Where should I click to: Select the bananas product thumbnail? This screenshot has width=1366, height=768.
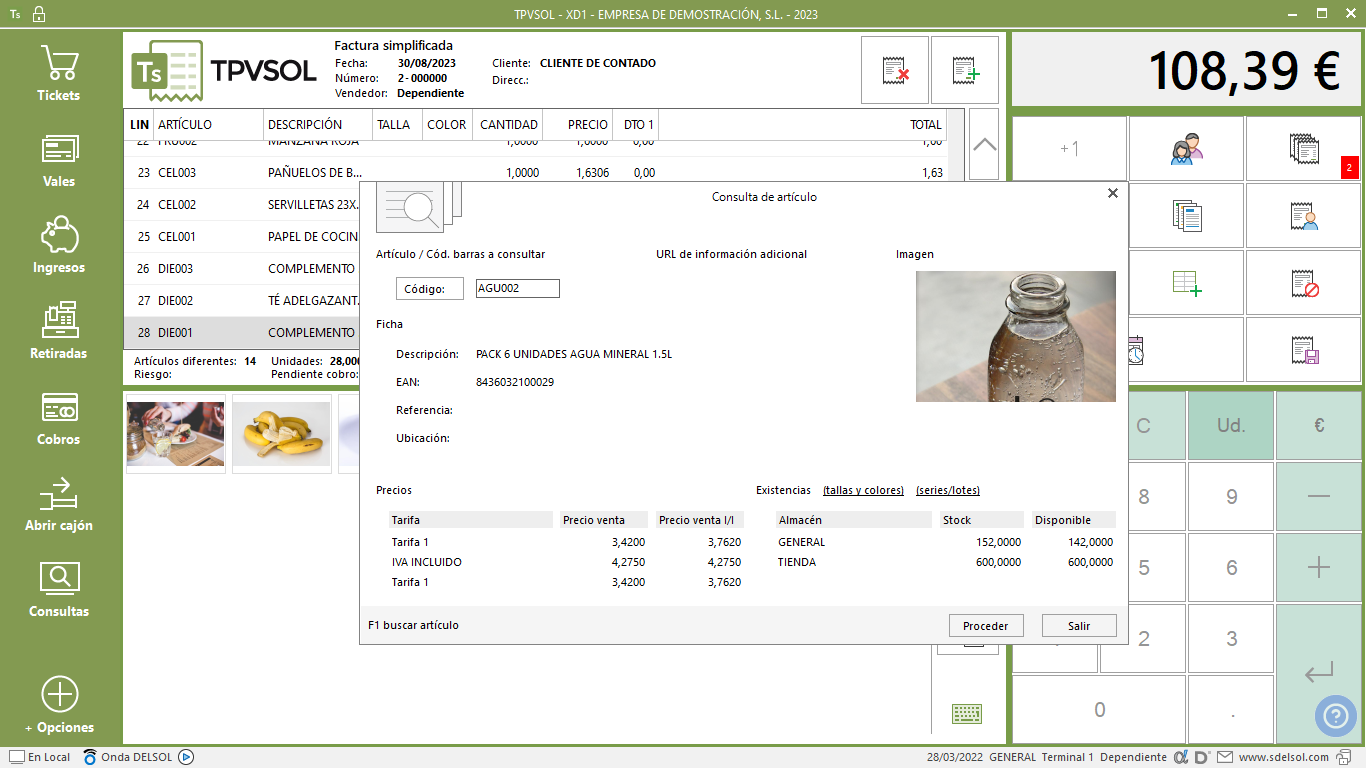[x=281, y=433]
